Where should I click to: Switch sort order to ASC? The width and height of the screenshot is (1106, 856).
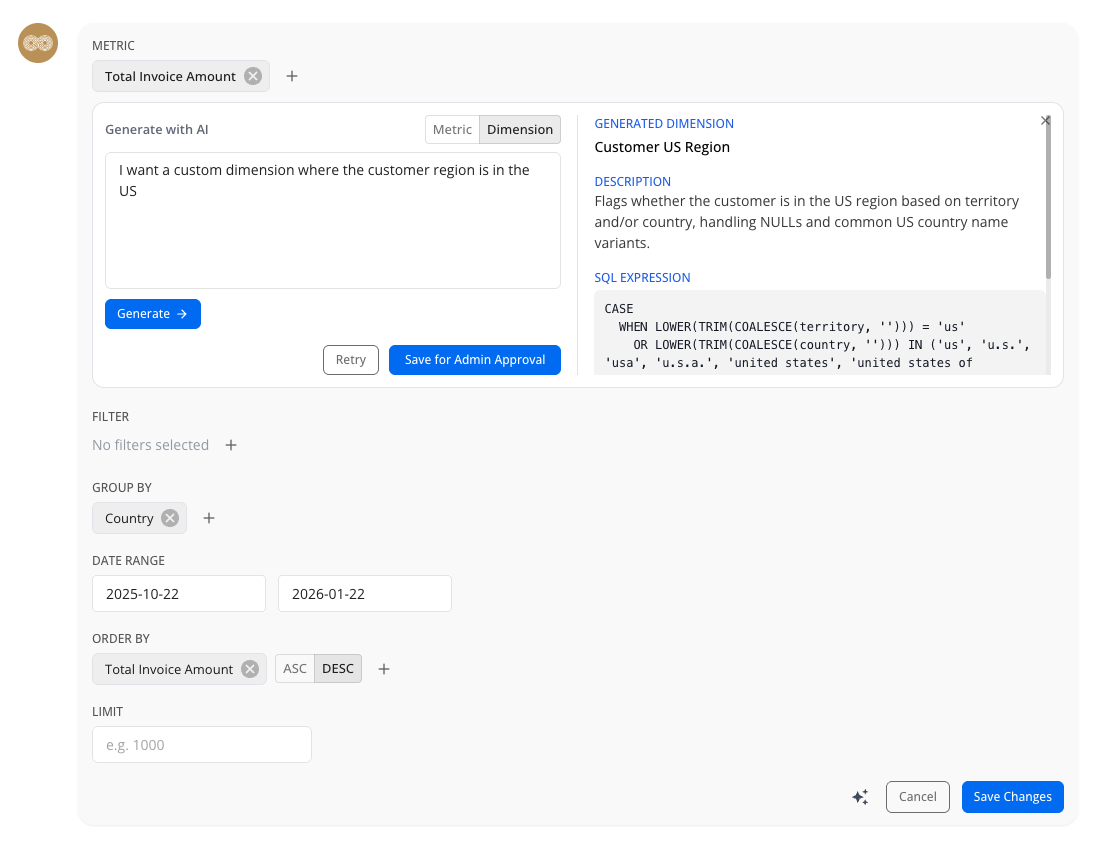click(x=295, y=669)
